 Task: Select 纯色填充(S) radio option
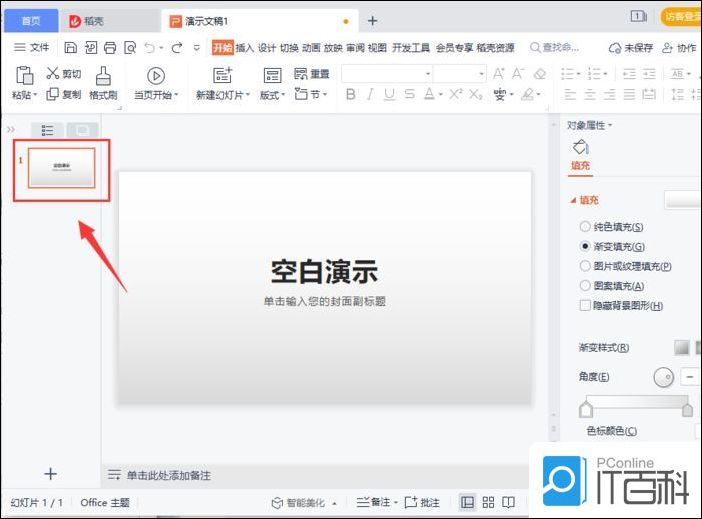pyautogui.click(x=585, y=227)
